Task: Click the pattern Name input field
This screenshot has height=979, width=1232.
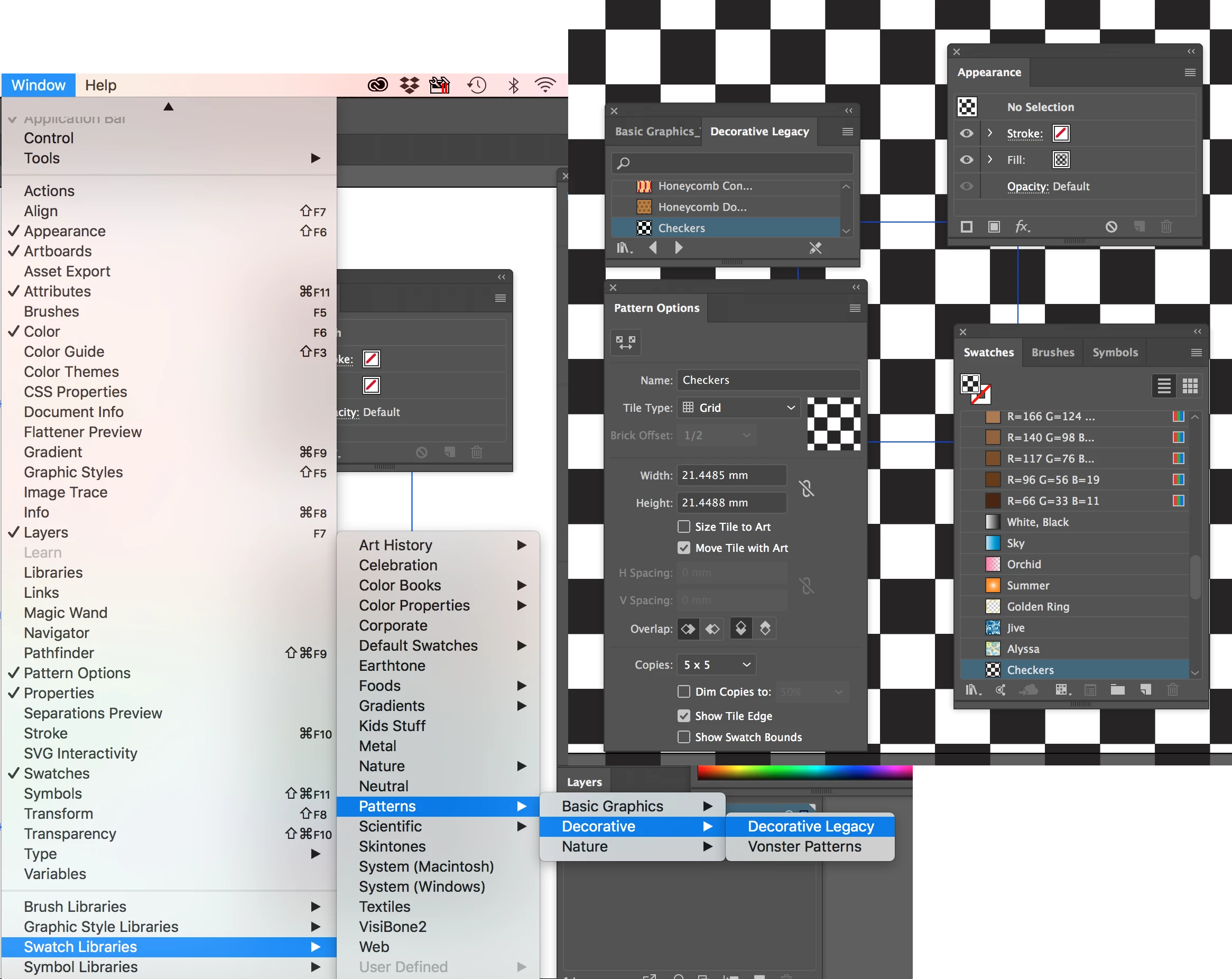Action: (x=767, y=380)
